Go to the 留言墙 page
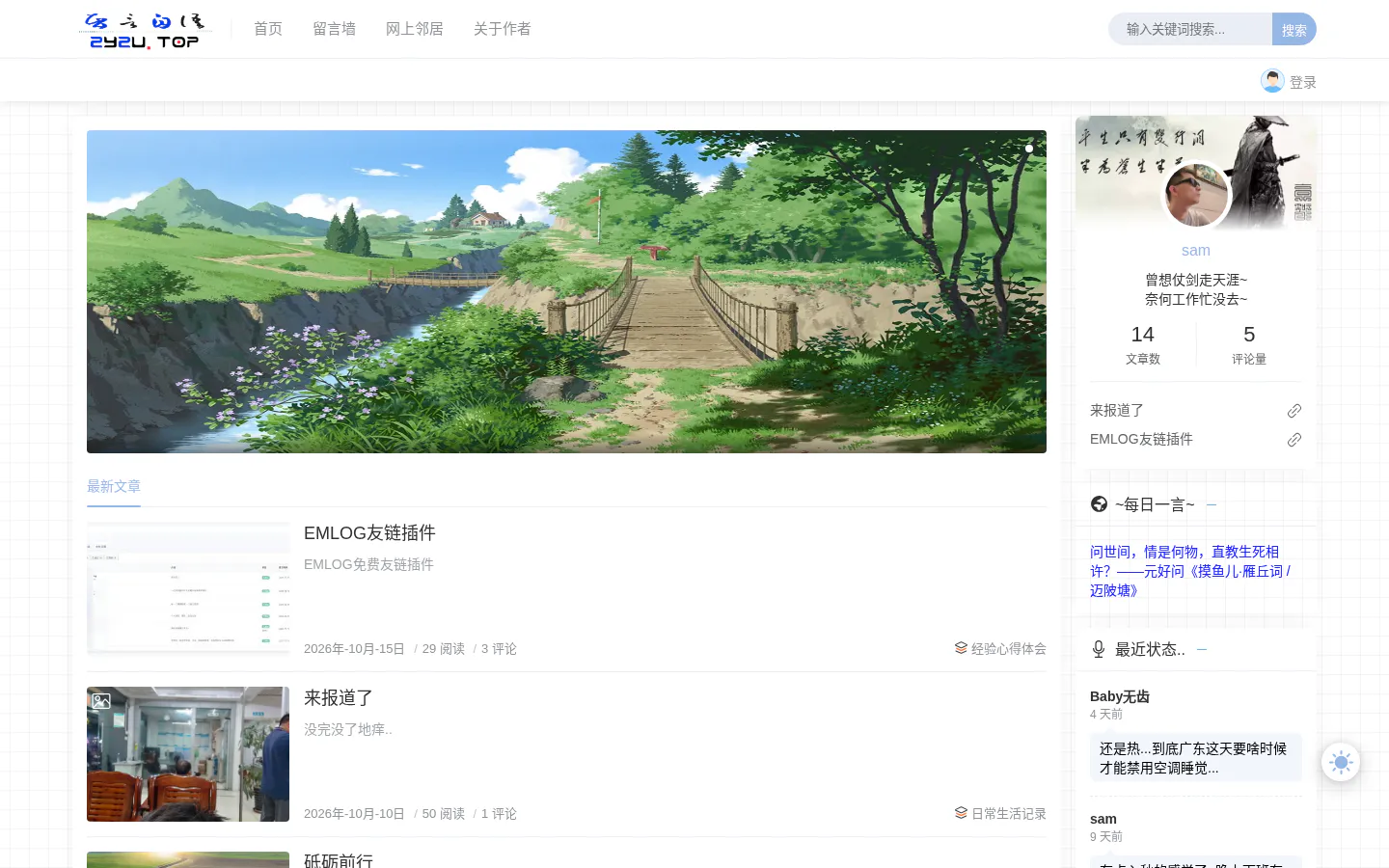This screenshot has height=868, width=1389. click(334, 29)
